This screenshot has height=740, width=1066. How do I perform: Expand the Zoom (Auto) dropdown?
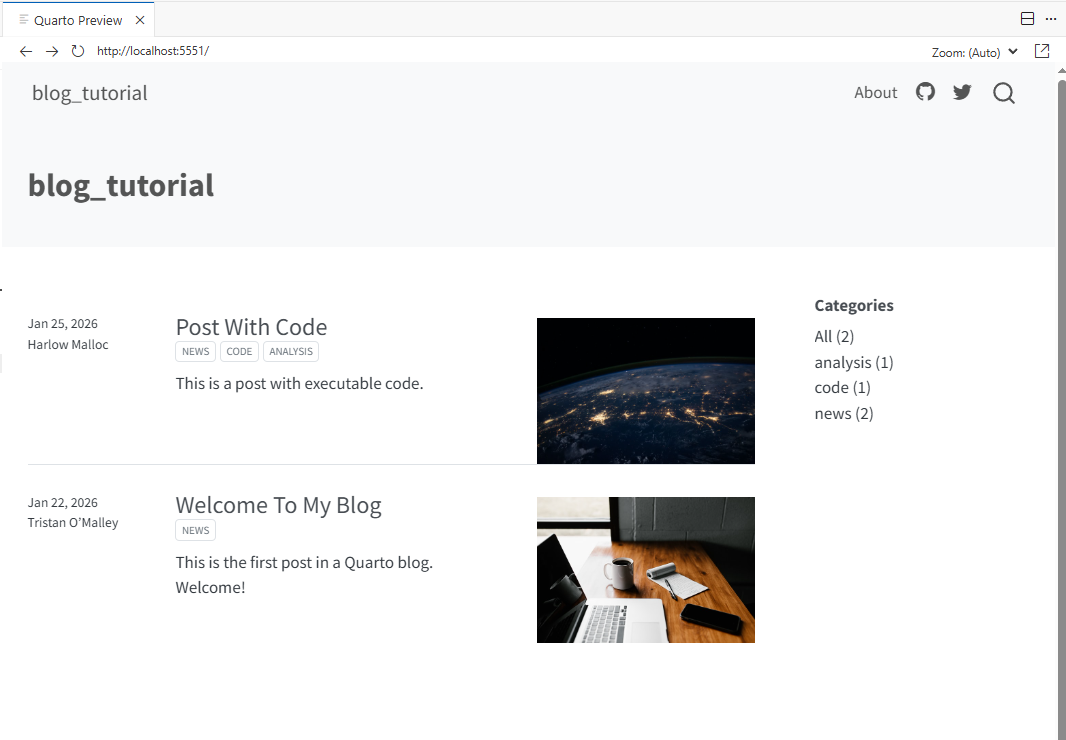click(974, 52)
